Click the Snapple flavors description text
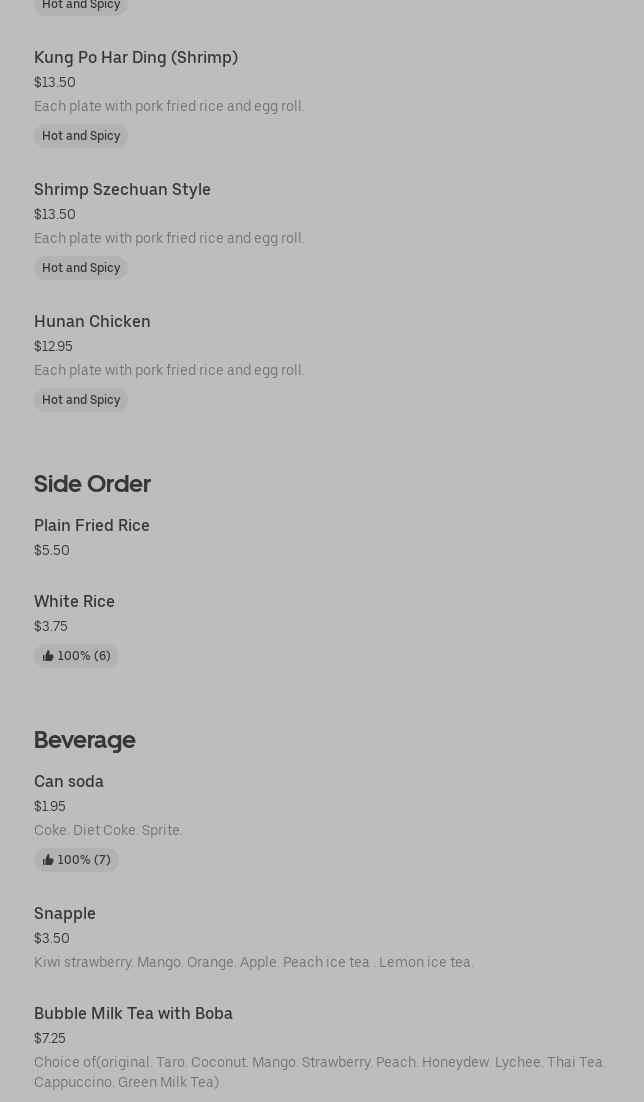Viewport: 644px width, 1102px height. point(254,962)
